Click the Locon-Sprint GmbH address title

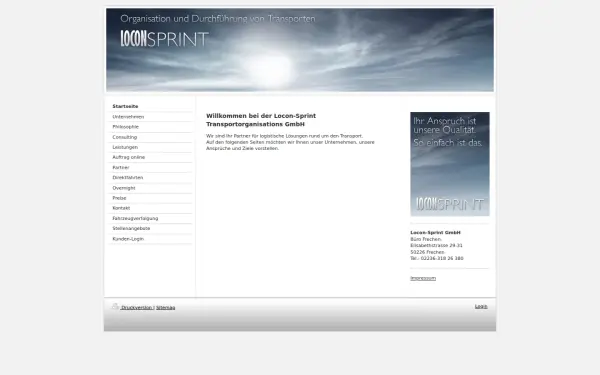[x=435, y=233]
